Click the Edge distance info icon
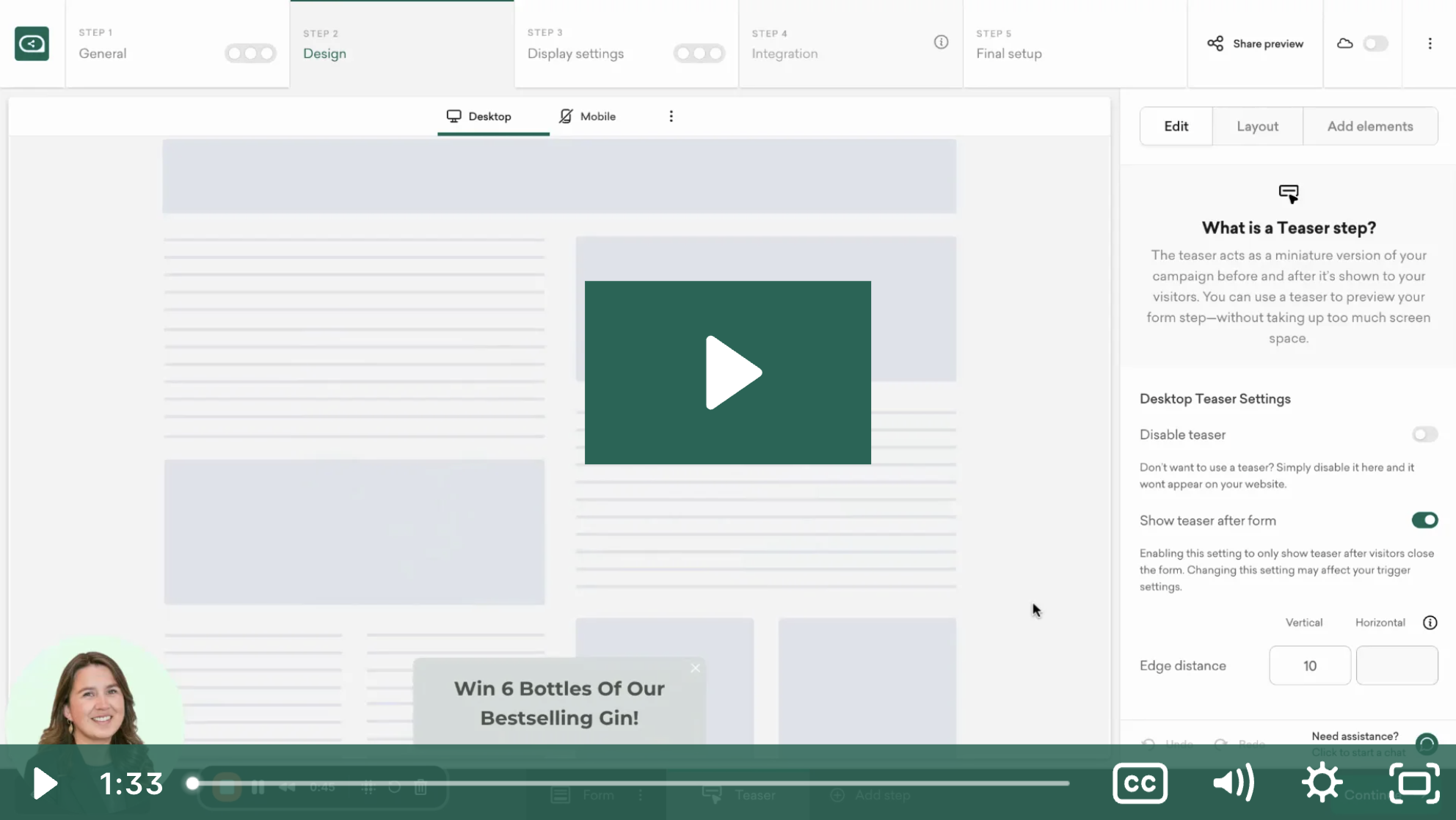The image size is (1456, 820). click(1430, 622)
